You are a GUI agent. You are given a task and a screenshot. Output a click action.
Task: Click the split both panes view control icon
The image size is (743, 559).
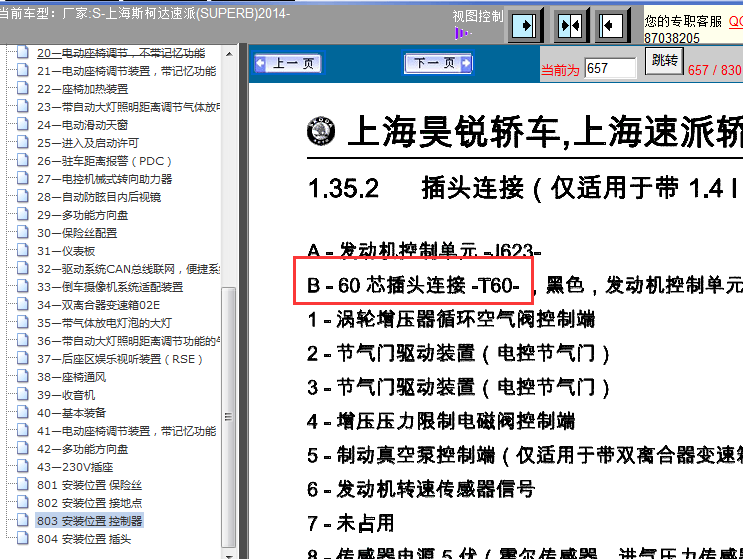tap(570, 25)
